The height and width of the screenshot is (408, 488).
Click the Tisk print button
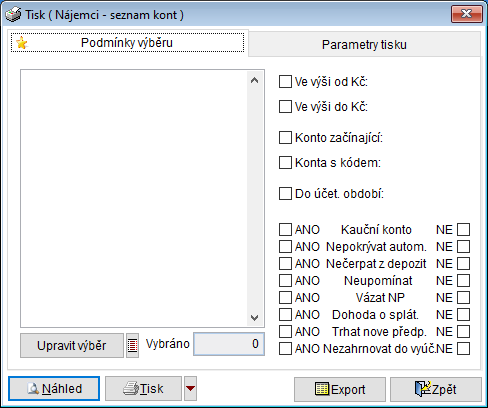143,389
